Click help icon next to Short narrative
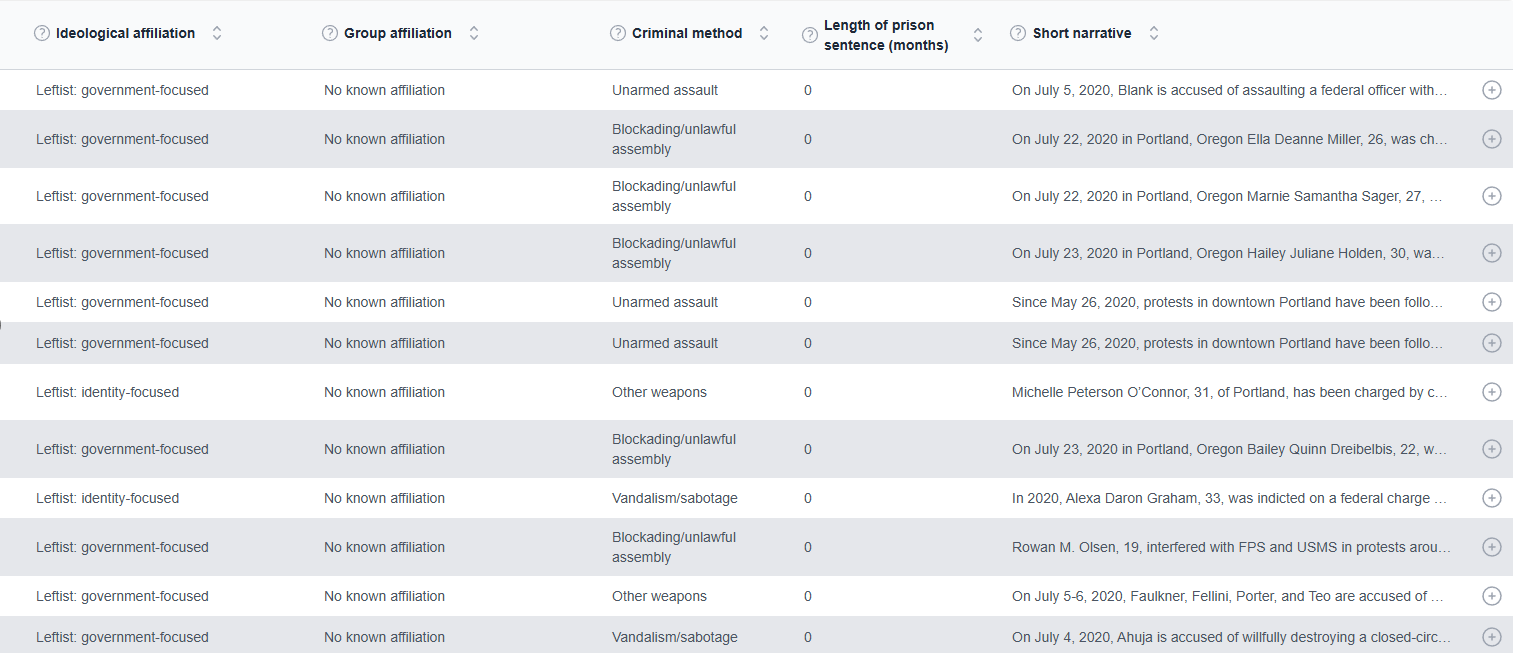This screenshot has height=653, width=1513. point(1019,33)
